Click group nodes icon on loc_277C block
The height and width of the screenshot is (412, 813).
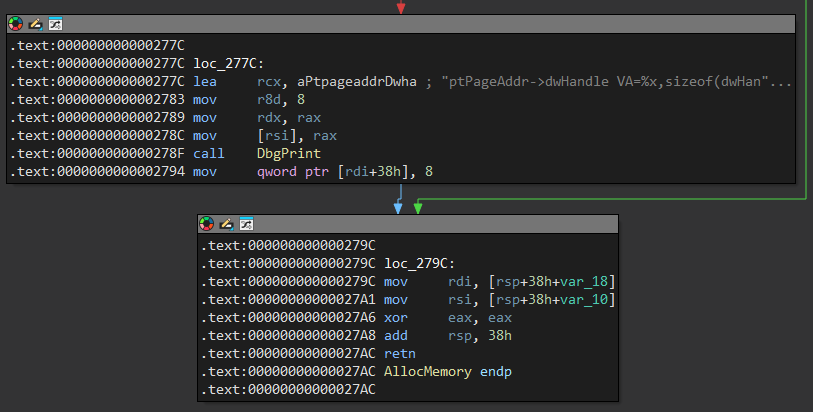point(54,23)
